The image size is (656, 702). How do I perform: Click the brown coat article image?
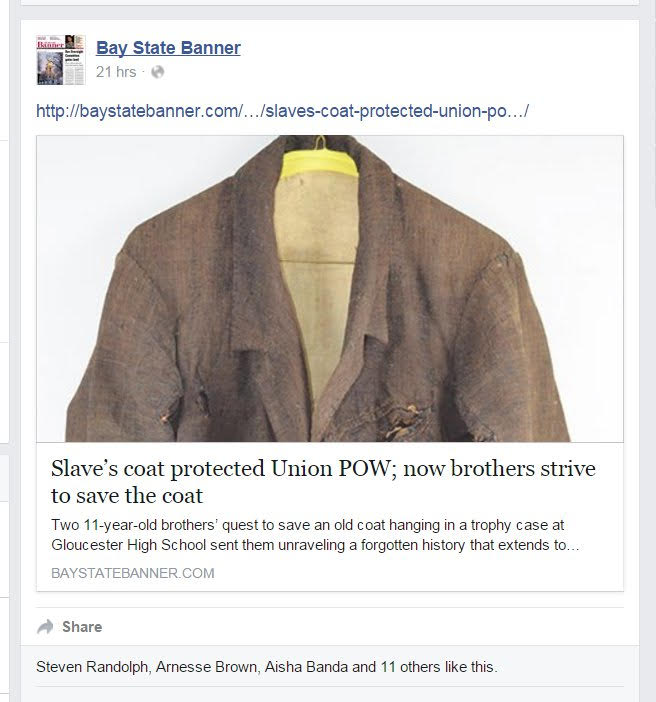[x=330, y=289]
